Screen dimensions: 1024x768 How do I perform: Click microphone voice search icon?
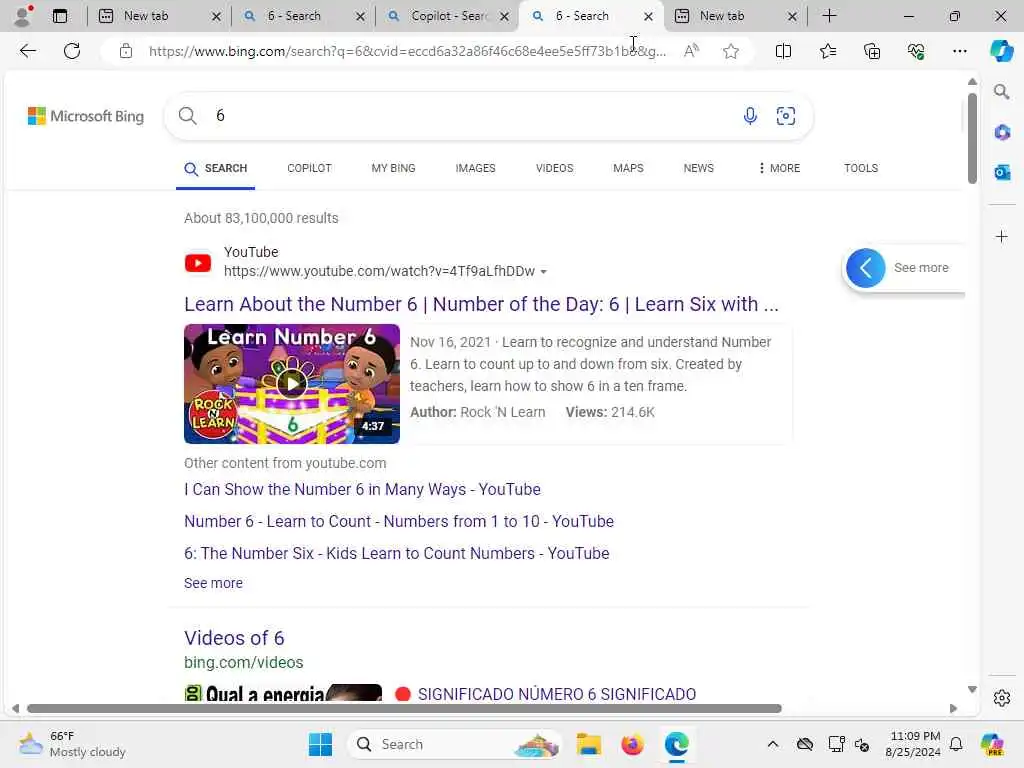coord(750,116)
